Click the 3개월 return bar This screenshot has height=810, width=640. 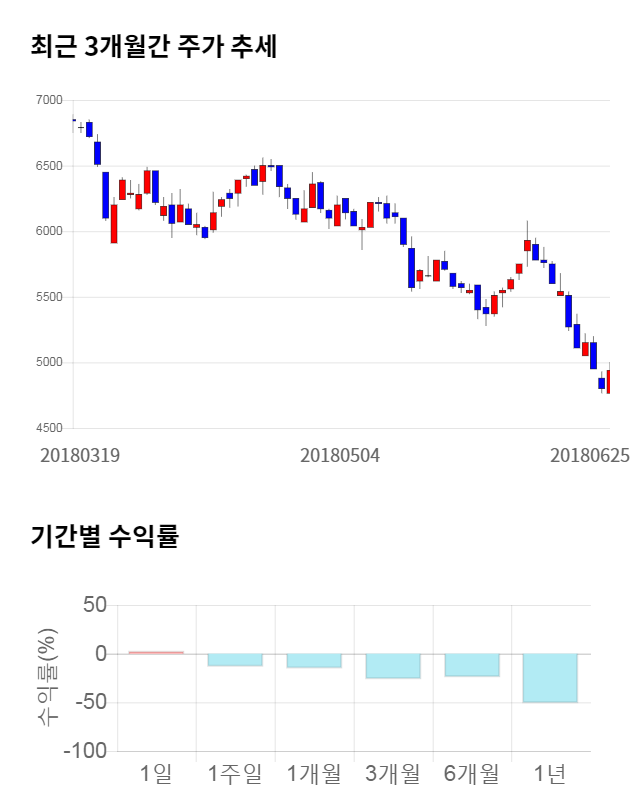pyautogui.click(x=392, y=666)
